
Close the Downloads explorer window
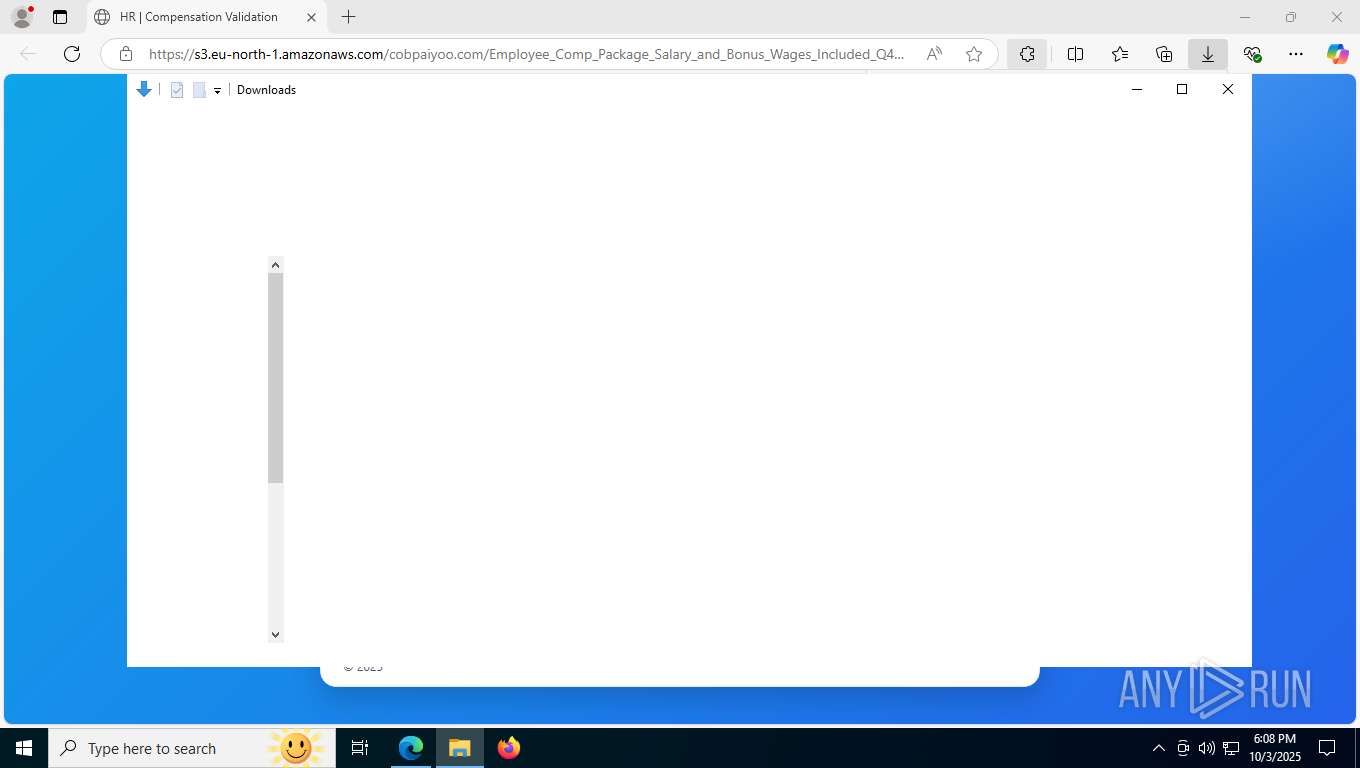[x=1228, y=89]
